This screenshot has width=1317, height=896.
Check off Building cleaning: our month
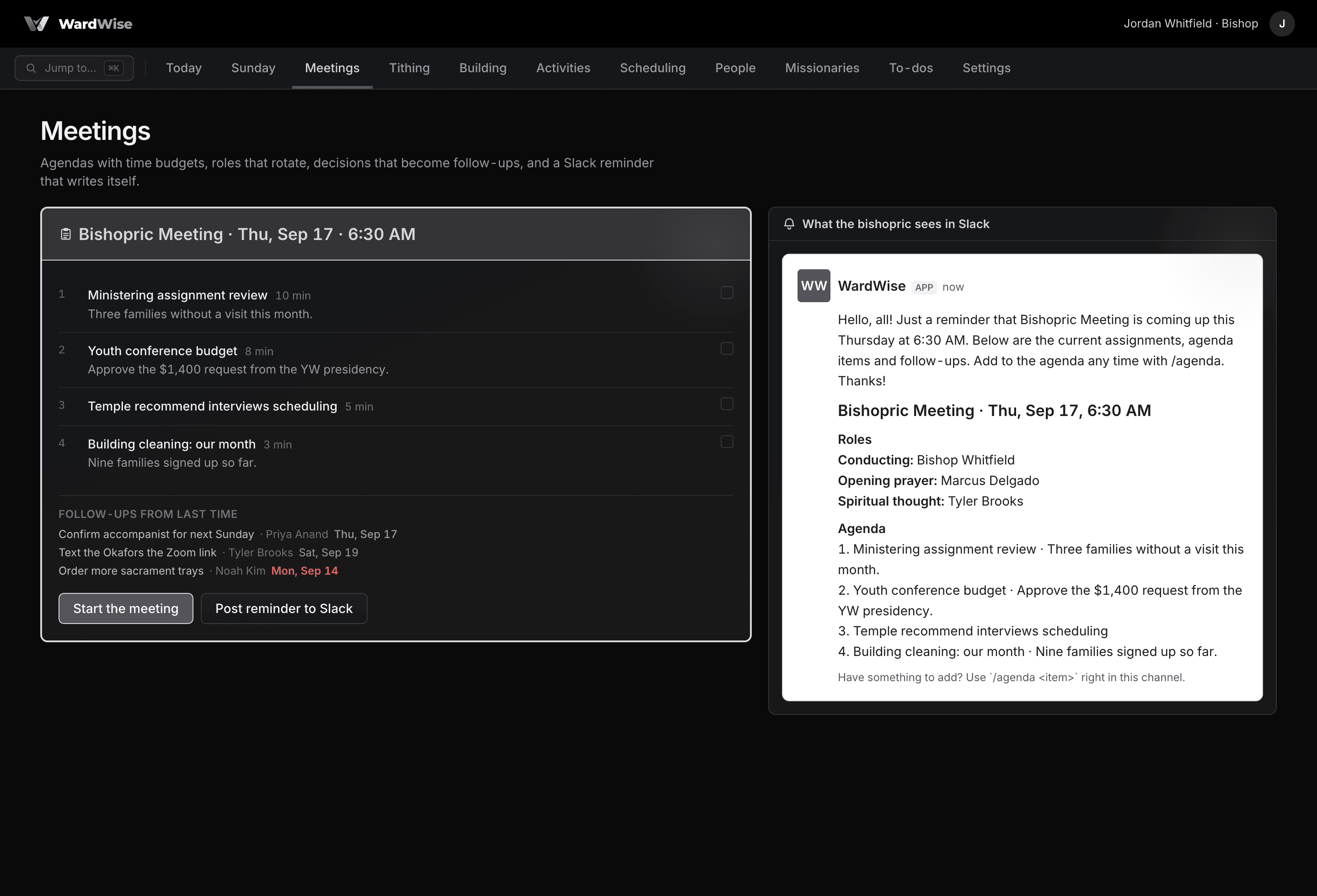[727, 442]
